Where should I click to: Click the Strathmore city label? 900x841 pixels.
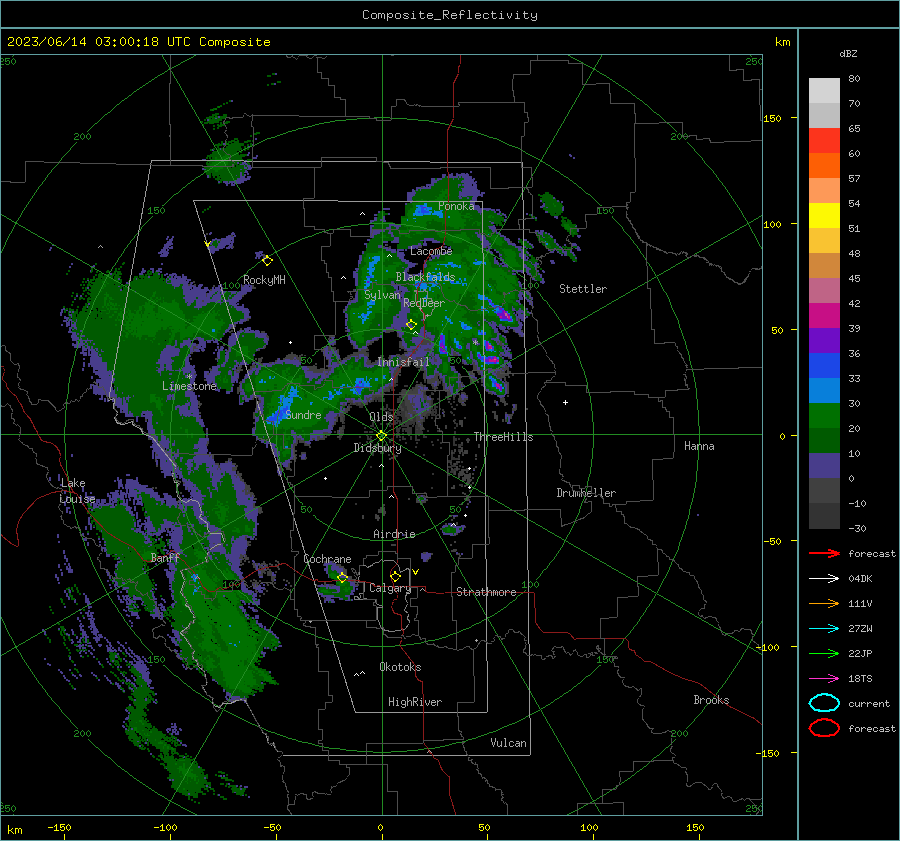pyautogui.click(x=486, y=592)
